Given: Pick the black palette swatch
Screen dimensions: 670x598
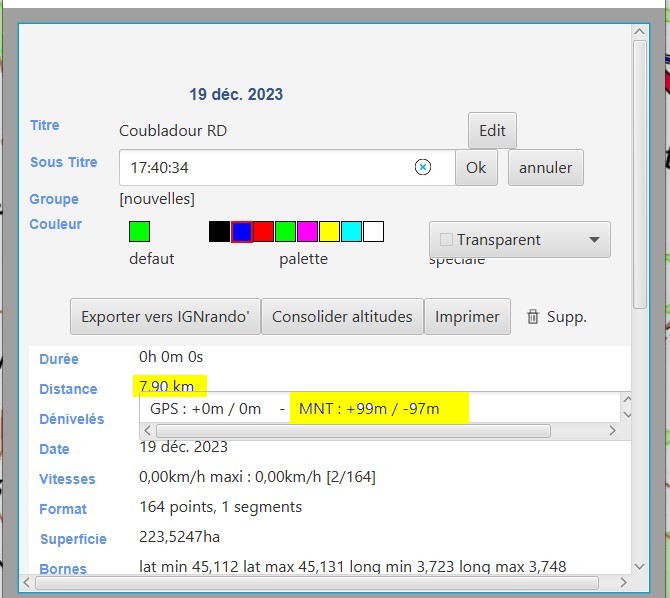Looking at the screenshot, I should [219, 232].
